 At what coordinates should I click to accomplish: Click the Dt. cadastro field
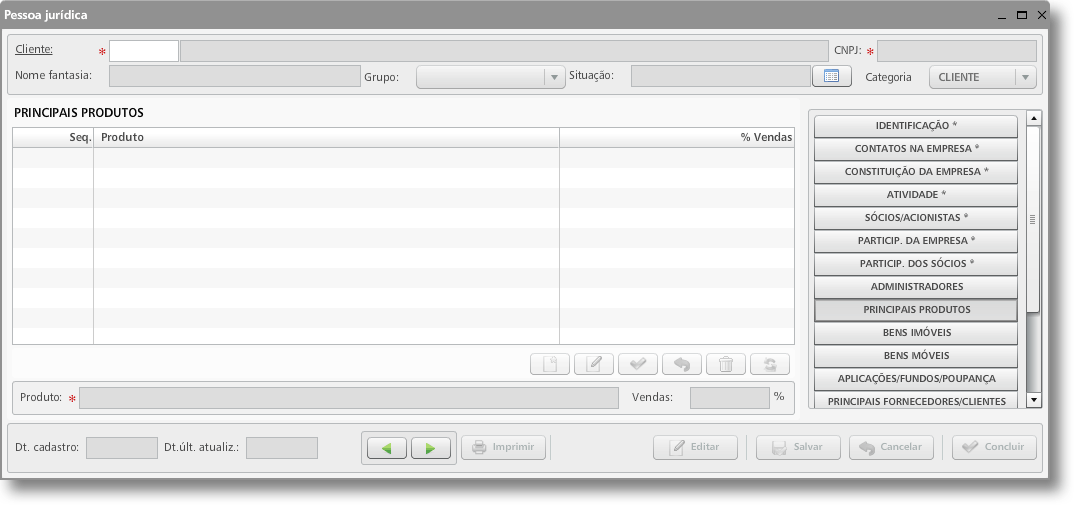122,448
